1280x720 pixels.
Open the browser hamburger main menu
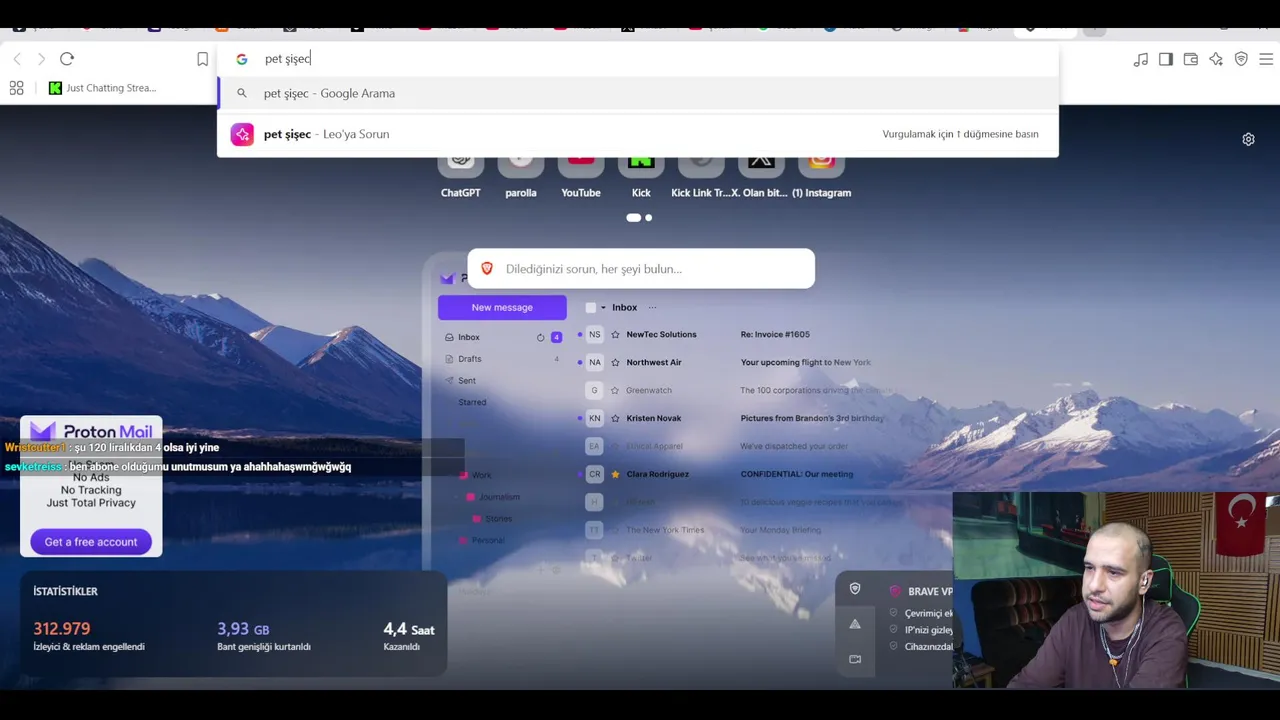(1266, 60)
